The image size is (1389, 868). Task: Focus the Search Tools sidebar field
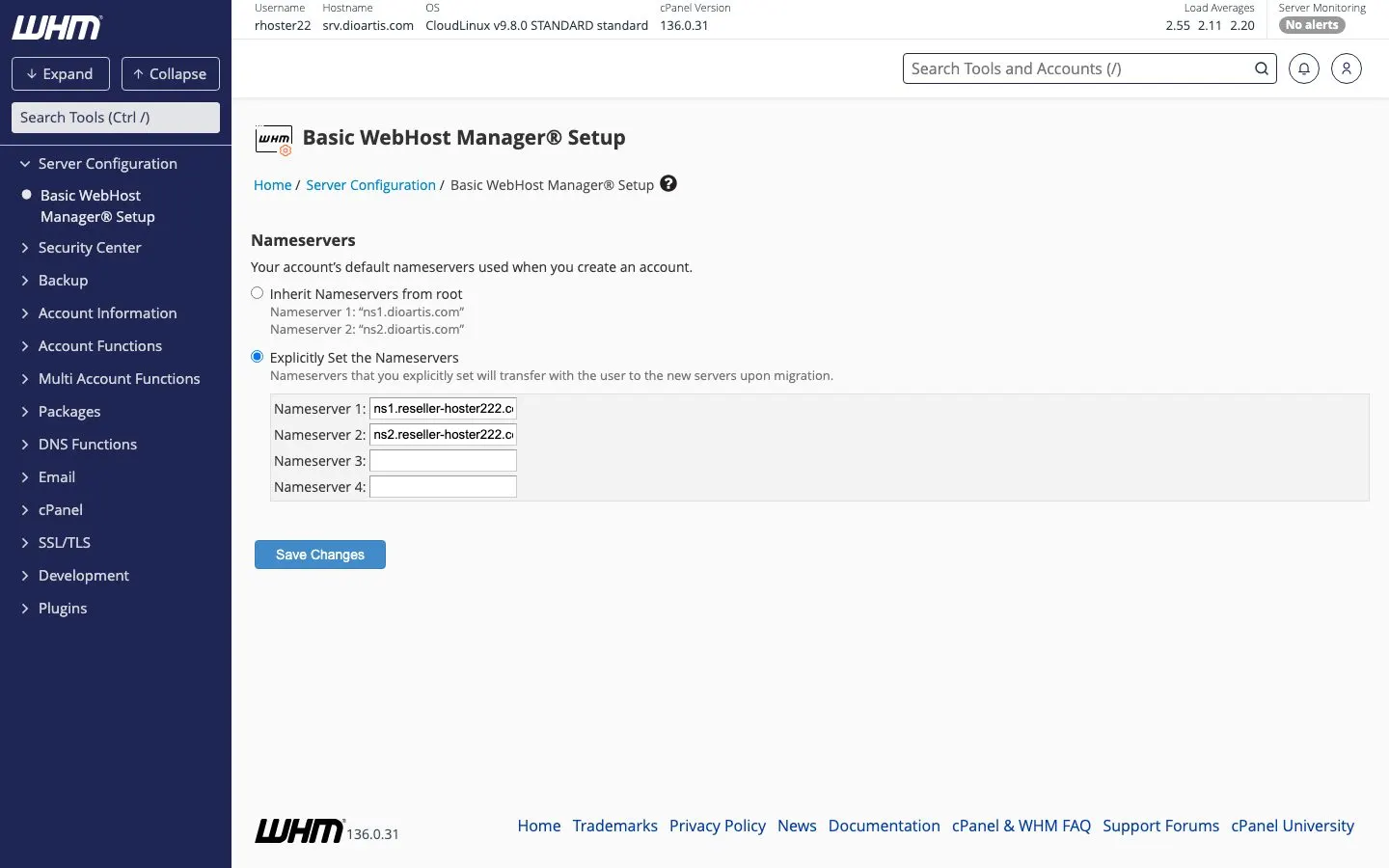click(116, 118)
